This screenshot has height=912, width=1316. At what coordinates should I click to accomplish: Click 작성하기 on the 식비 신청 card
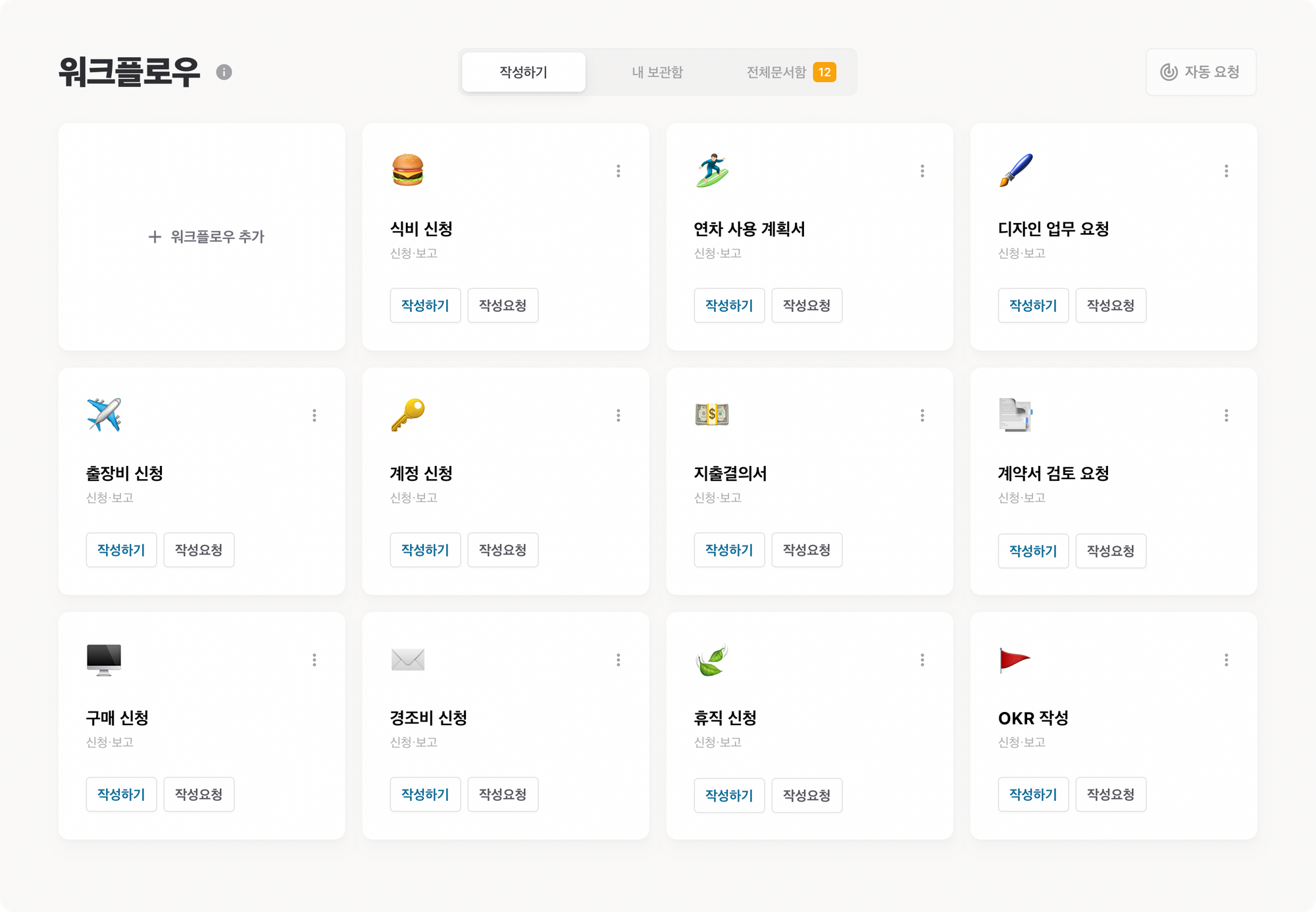coord(425,305)
